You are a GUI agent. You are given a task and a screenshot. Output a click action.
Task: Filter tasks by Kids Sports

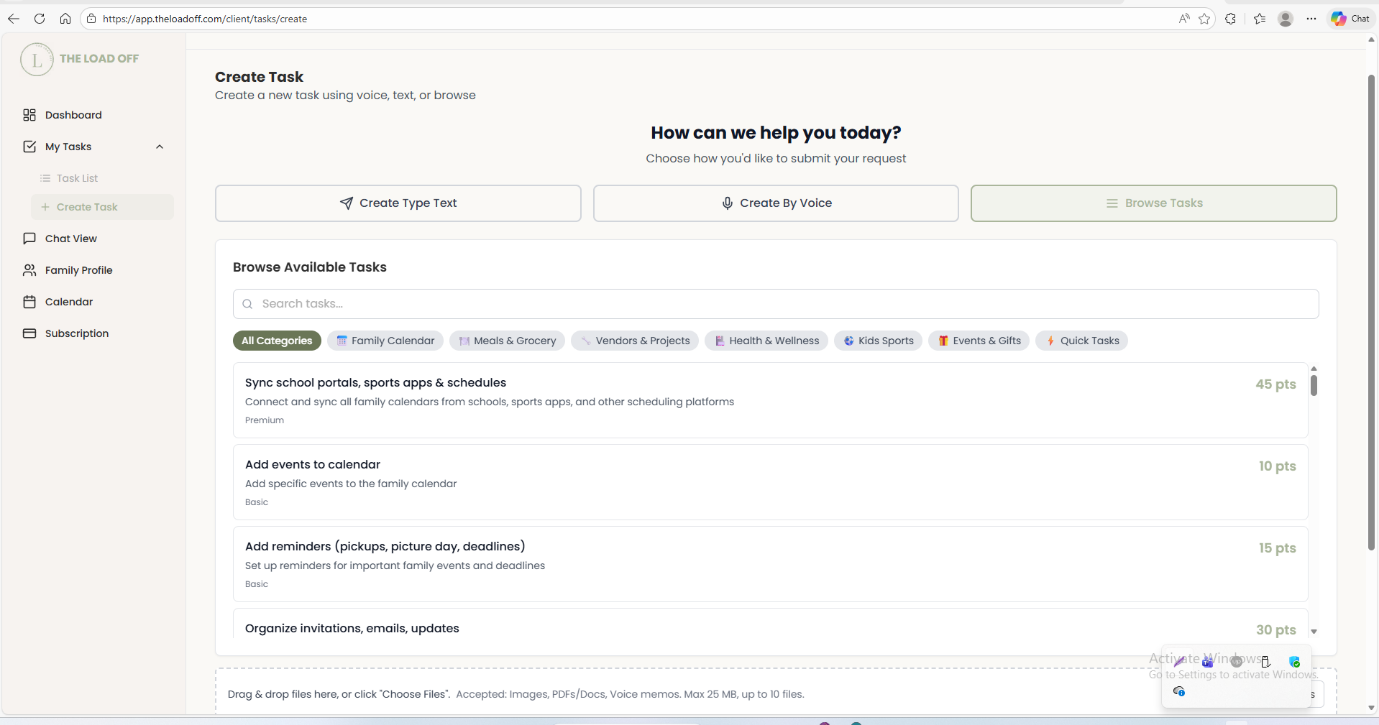pos(878,341)
